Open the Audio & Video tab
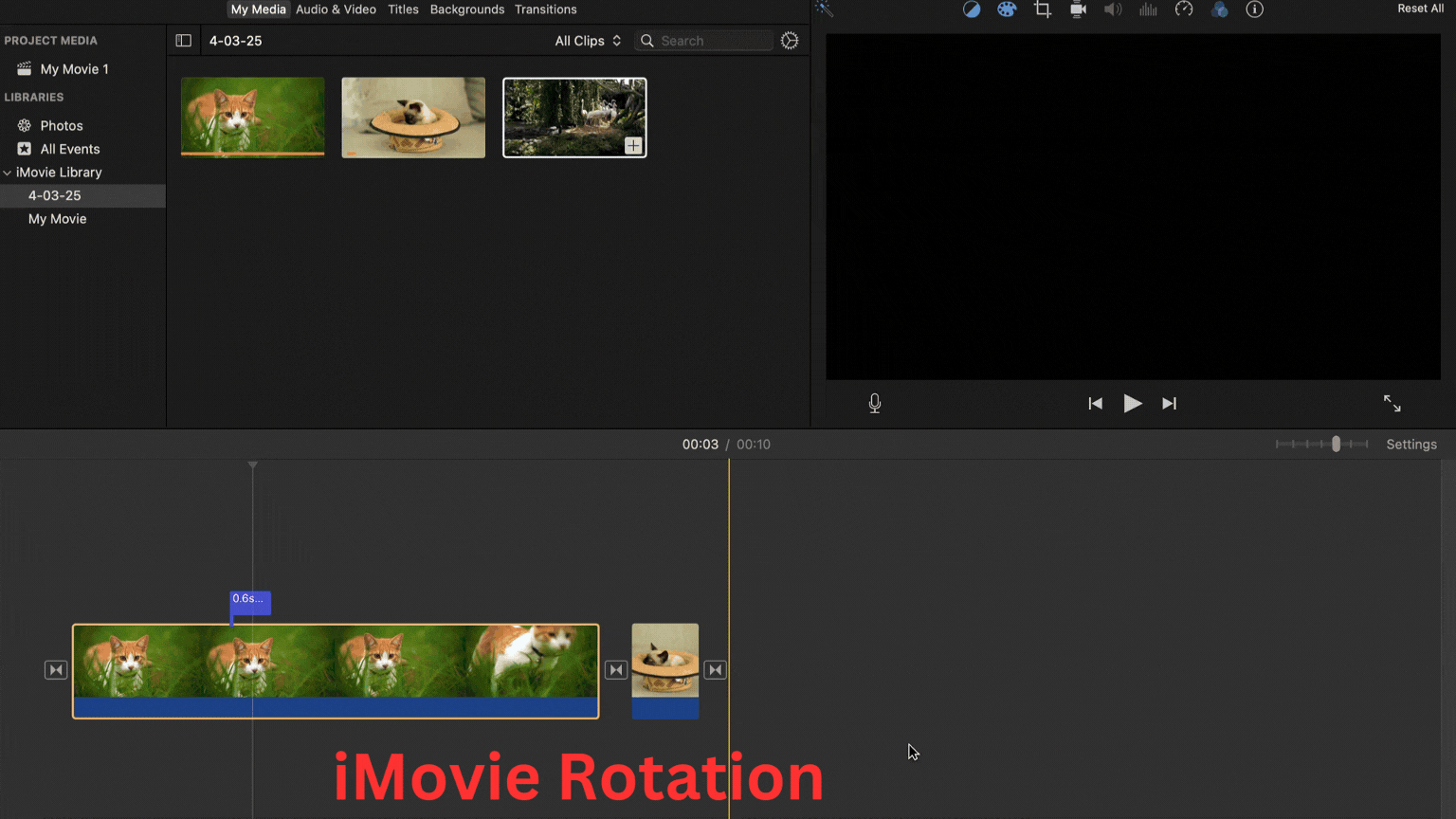 [x=336, y=9]
